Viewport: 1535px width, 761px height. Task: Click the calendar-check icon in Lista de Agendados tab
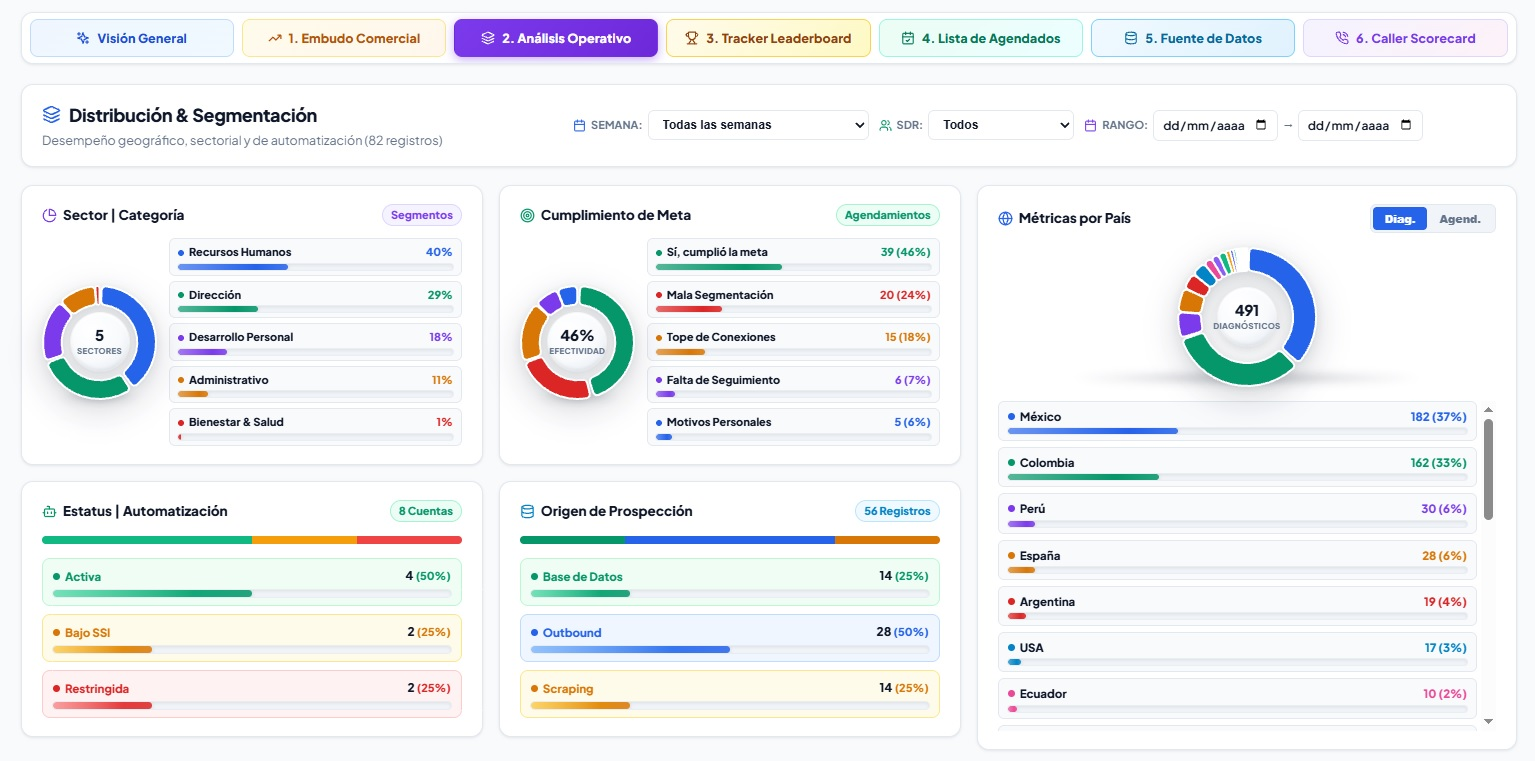coord(908,38)
